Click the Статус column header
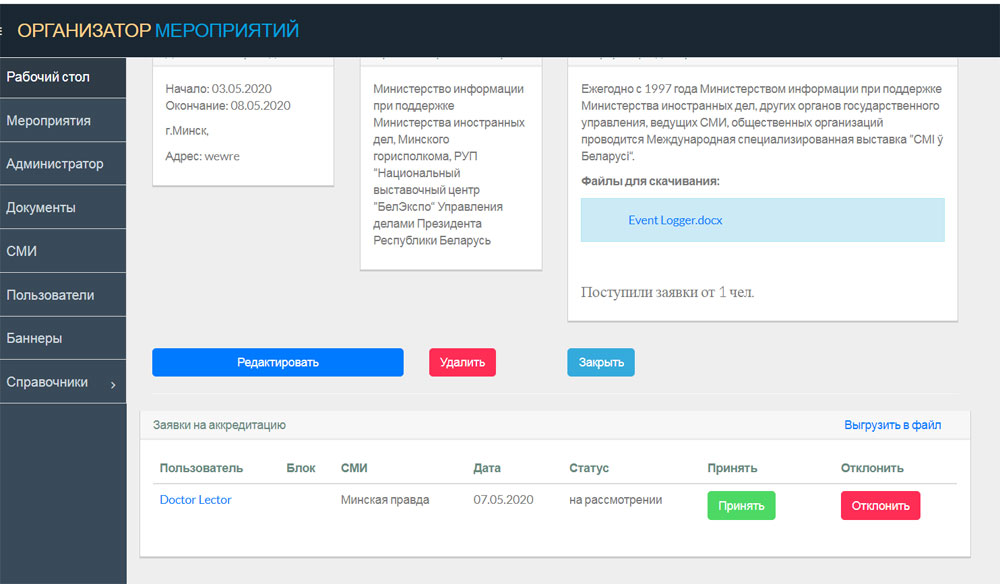This screenshot has width=1000, height=584. tap(589, 468)
